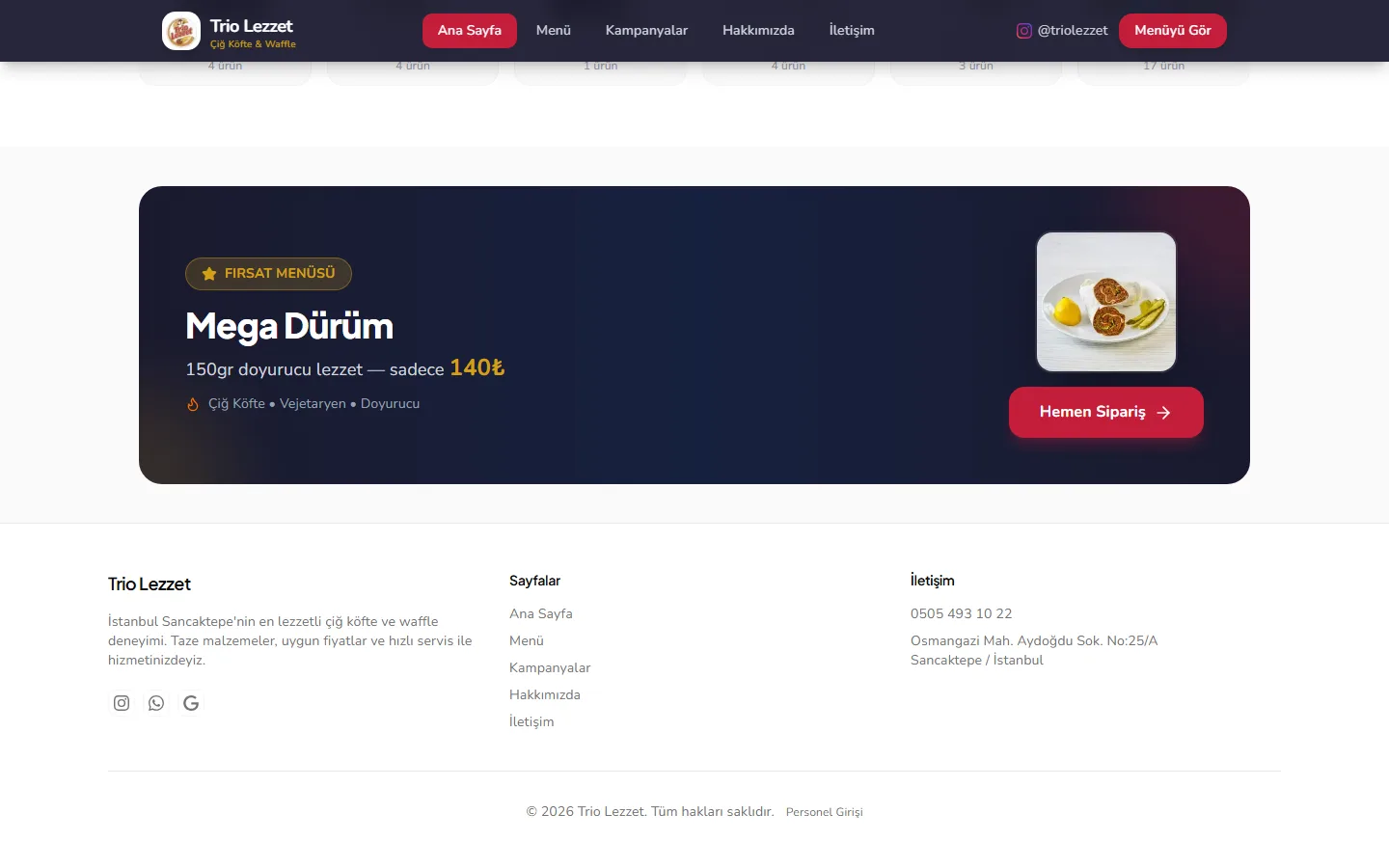1389x868 pixels.
Task: Click the Sayfalar footer heading
Action: (x=534, y=581)
